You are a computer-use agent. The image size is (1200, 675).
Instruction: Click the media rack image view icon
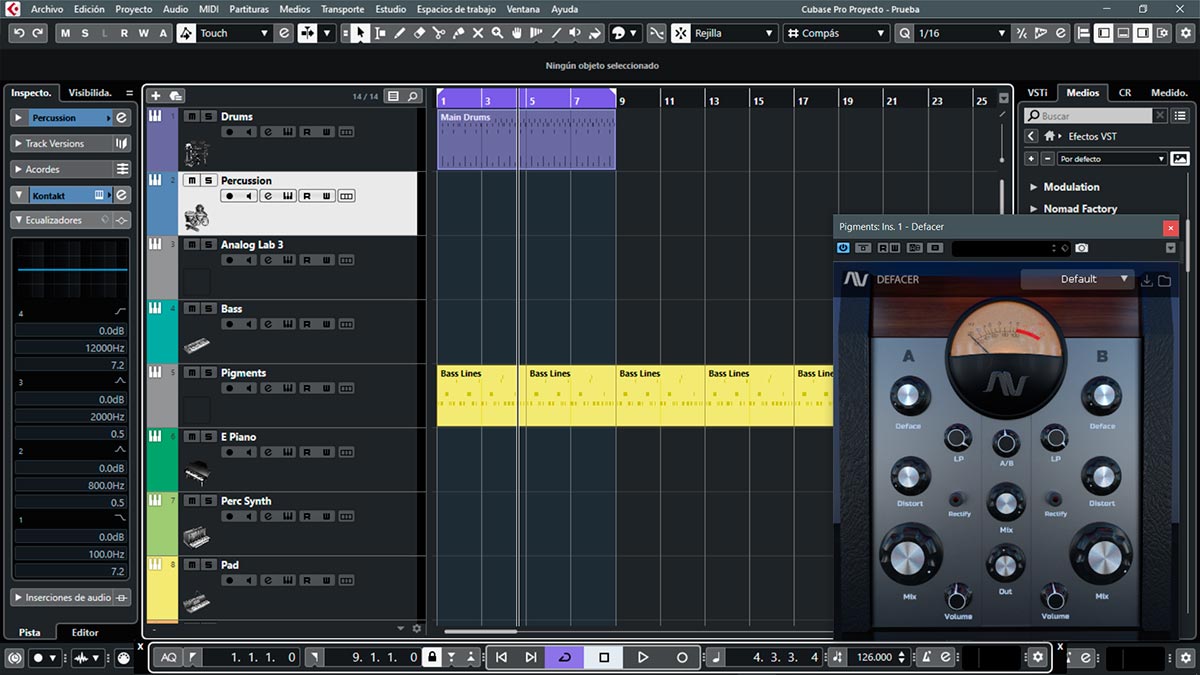point(1180,159)
